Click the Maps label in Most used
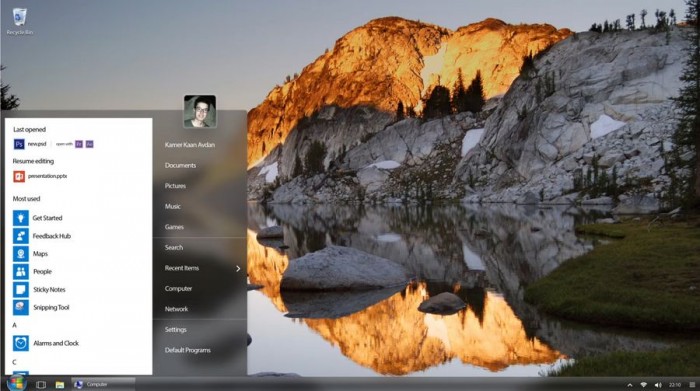The width and height of the screenshot is (700, 391). 40,254
